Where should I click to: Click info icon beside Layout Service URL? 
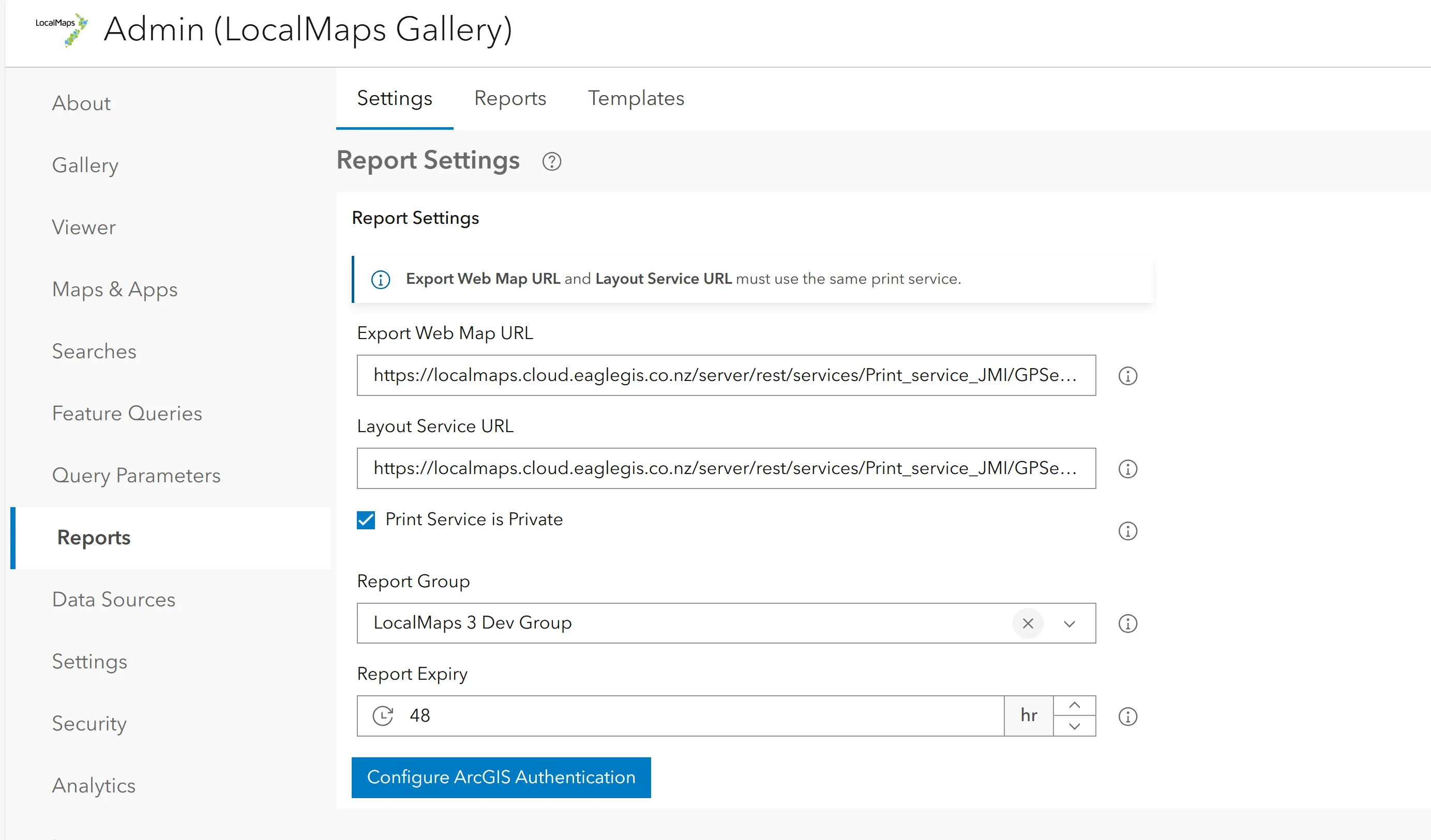(1127, 469)
